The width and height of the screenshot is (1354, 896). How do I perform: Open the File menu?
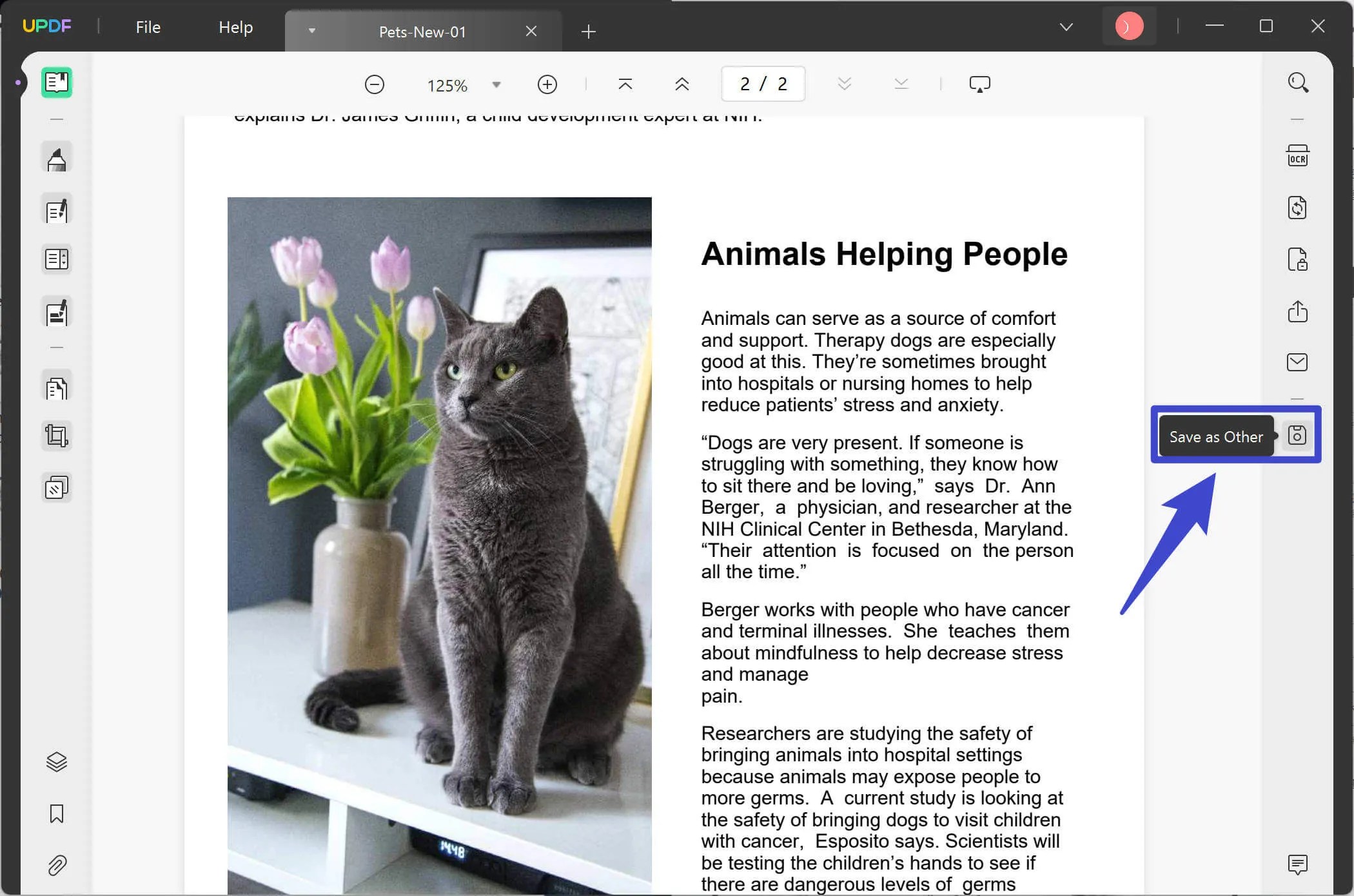click(x=148, y=27)
